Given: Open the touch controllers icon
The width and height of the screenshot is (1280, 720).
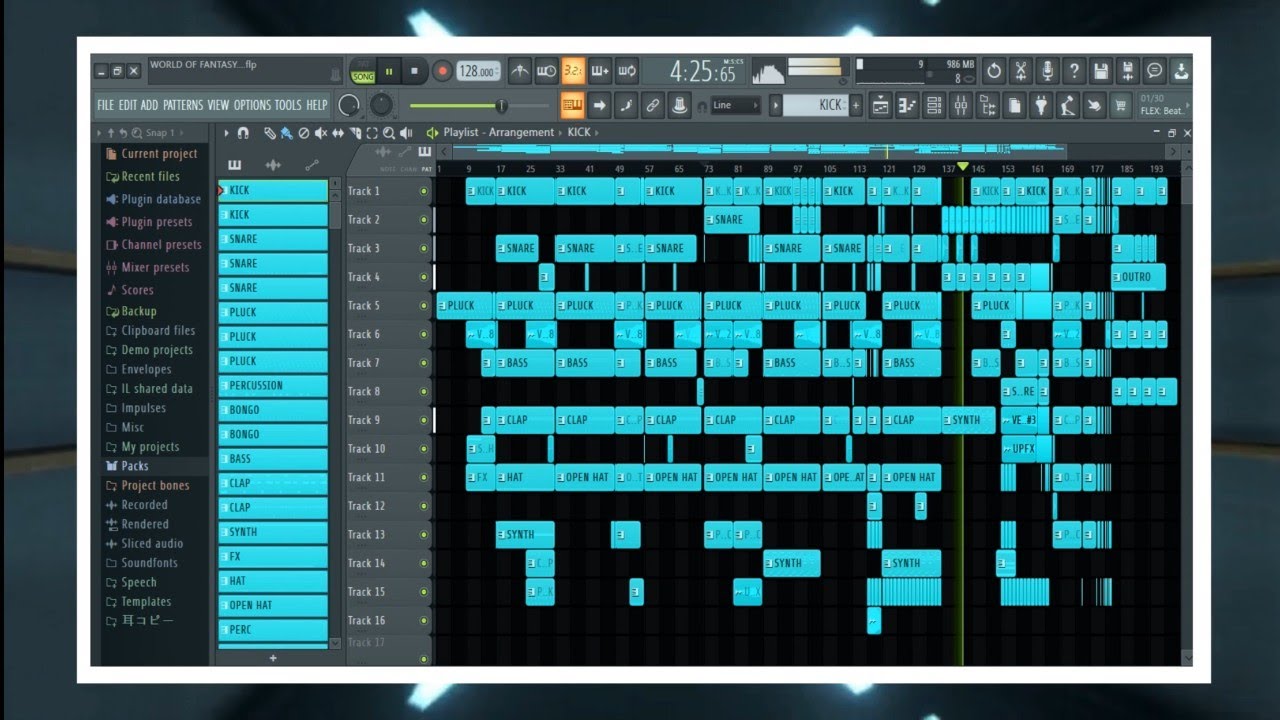Looking at the screenshot, I should (x=1095, y=105).
